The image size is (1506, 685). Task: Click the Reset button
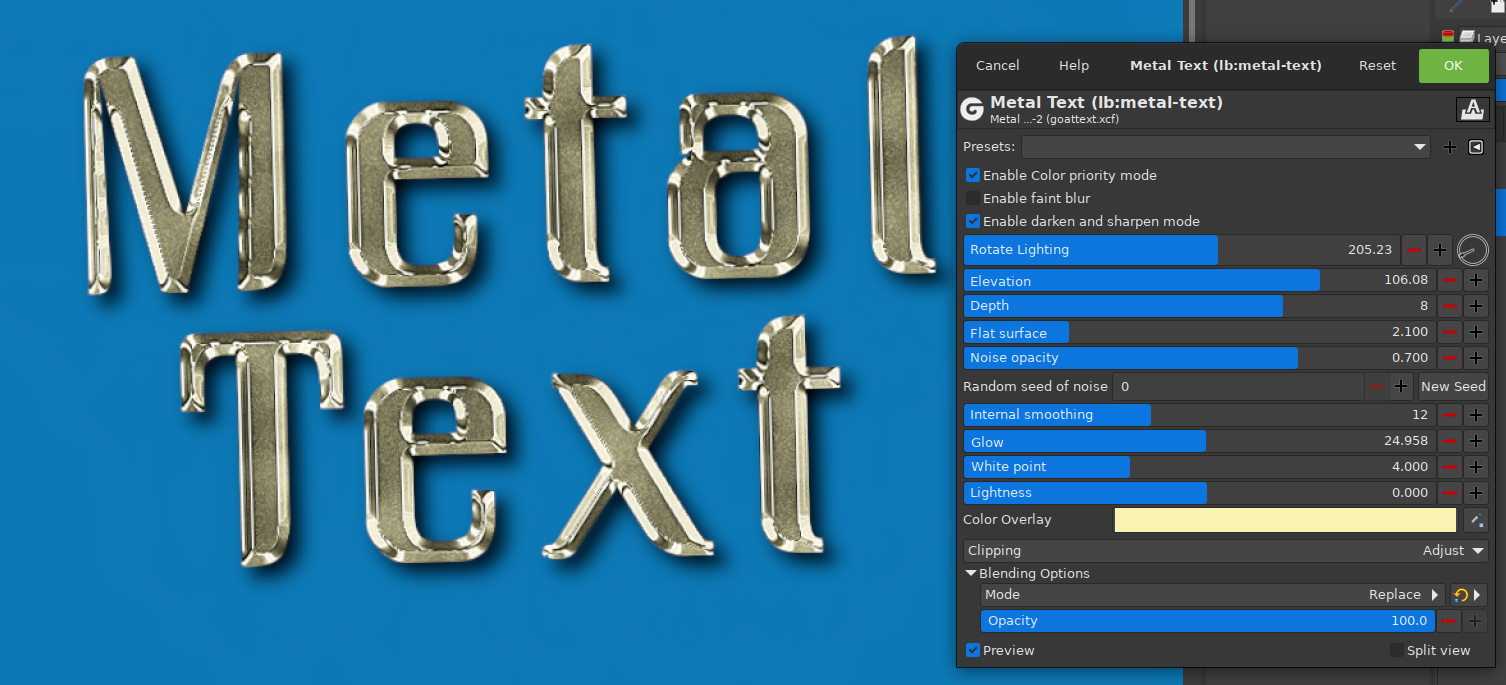click(x=1377, y=65)
